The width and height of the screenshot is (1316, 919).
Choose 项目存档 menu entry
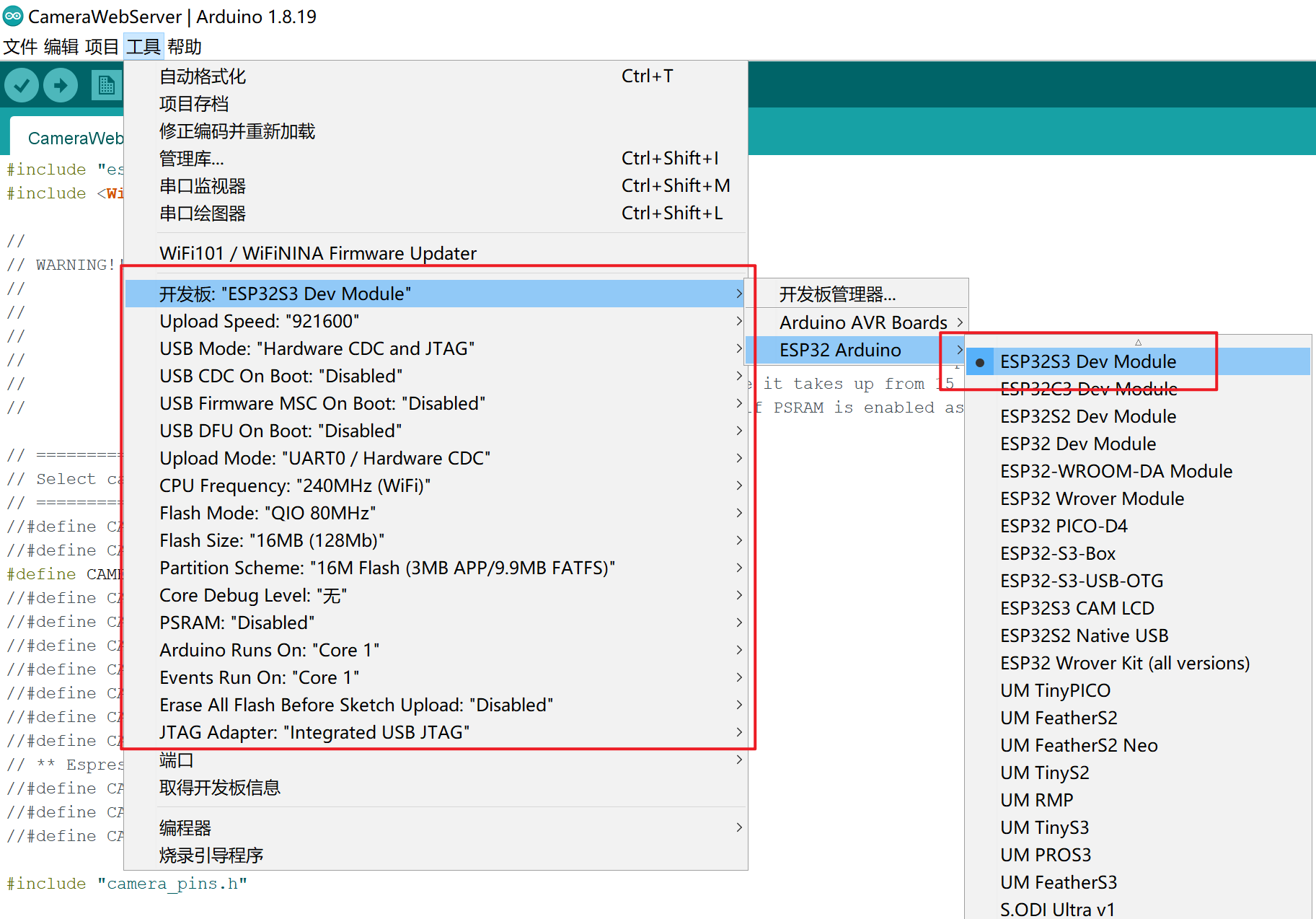click(x=436, y=103)
